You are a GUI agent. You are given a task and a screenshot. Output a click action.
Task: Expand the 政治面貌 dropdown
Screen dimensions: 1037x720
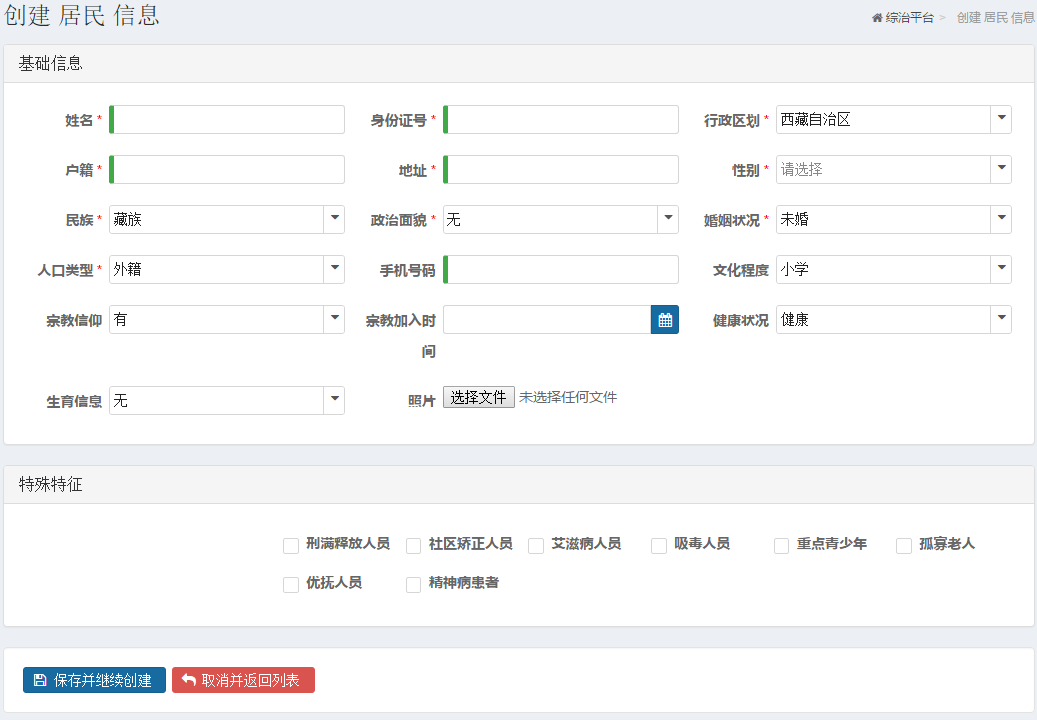tap(561, 220)
